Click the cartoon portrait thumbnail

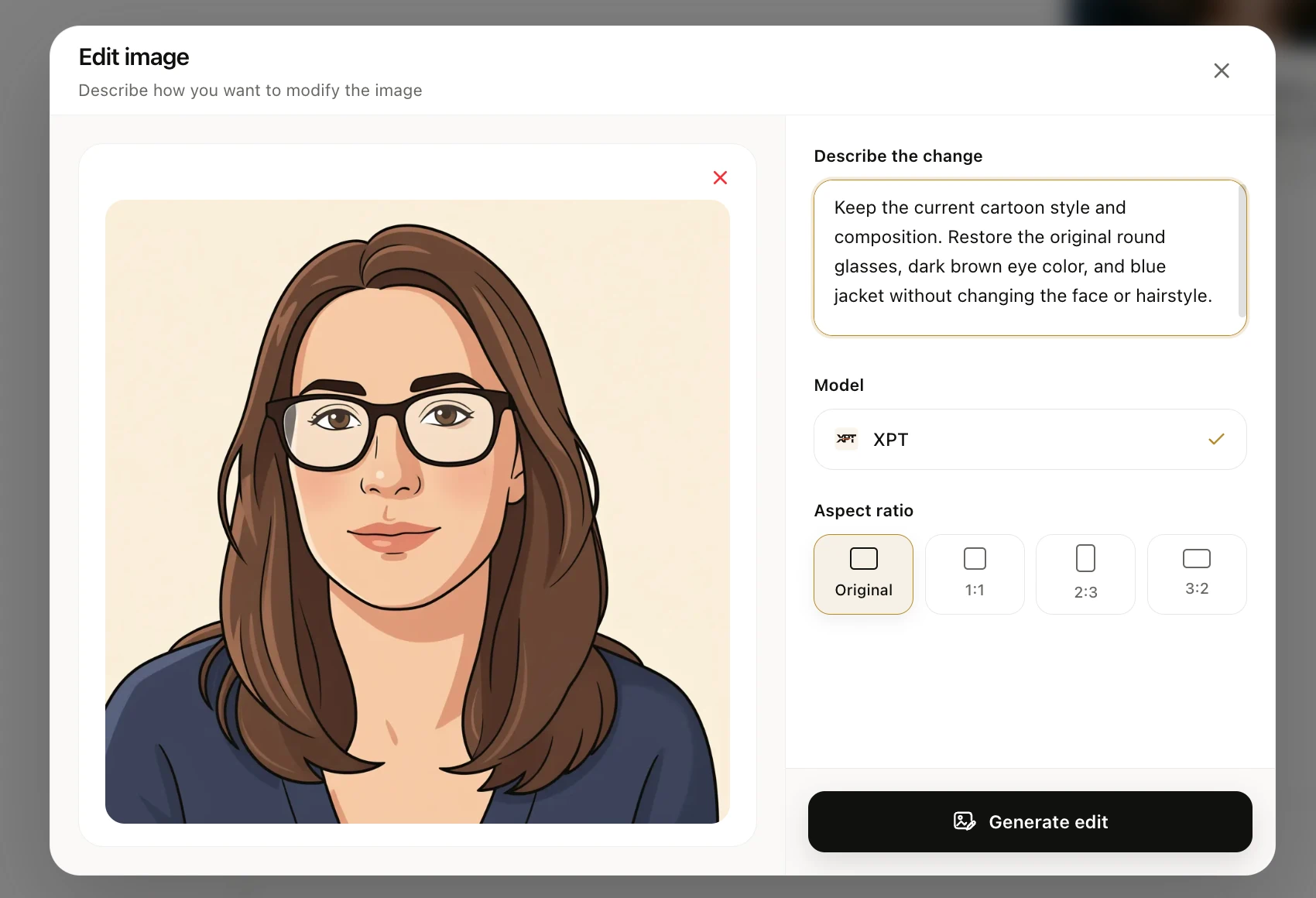point(417,512)
